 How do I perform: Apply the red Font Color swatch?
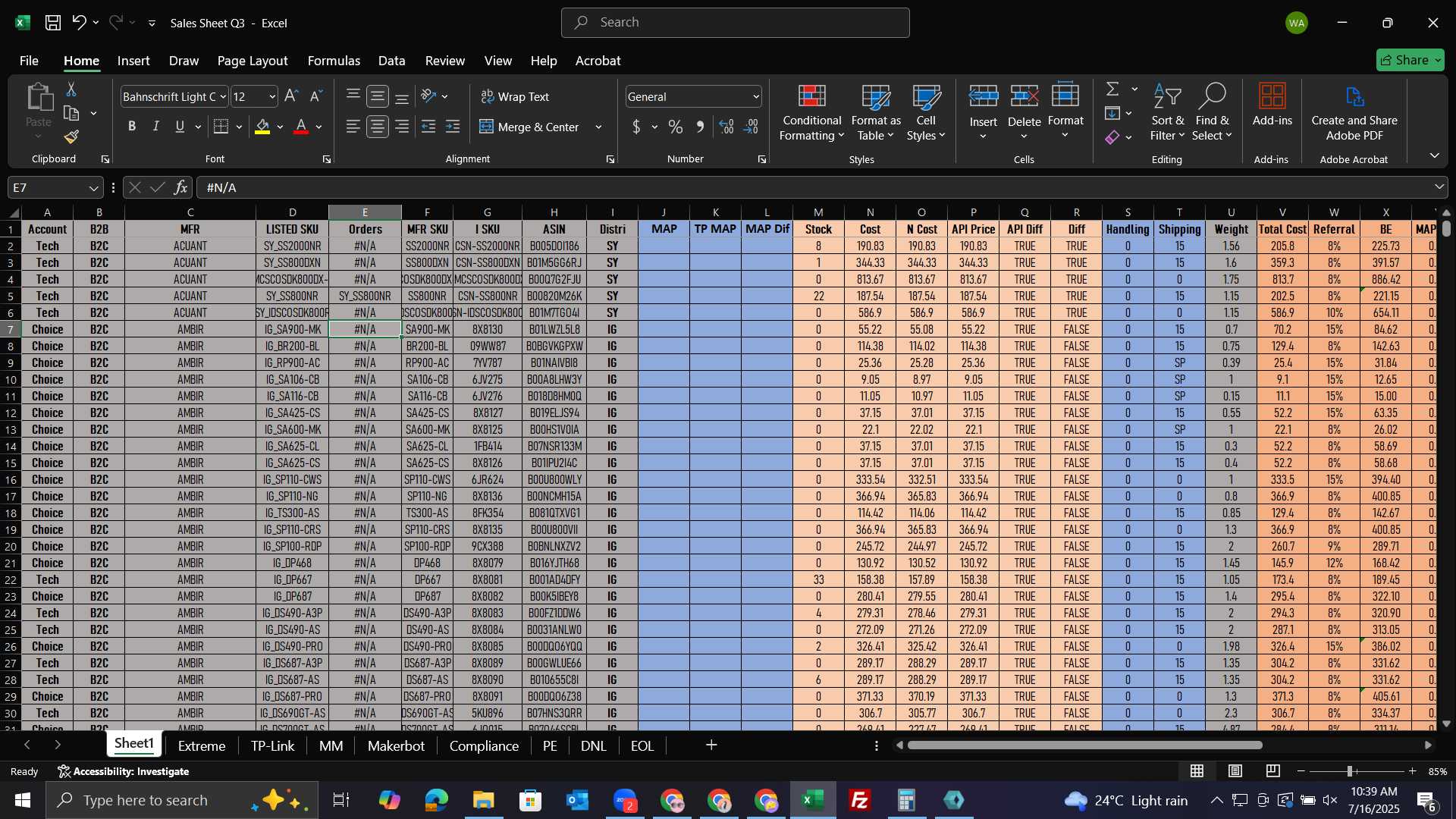[301, 127]
